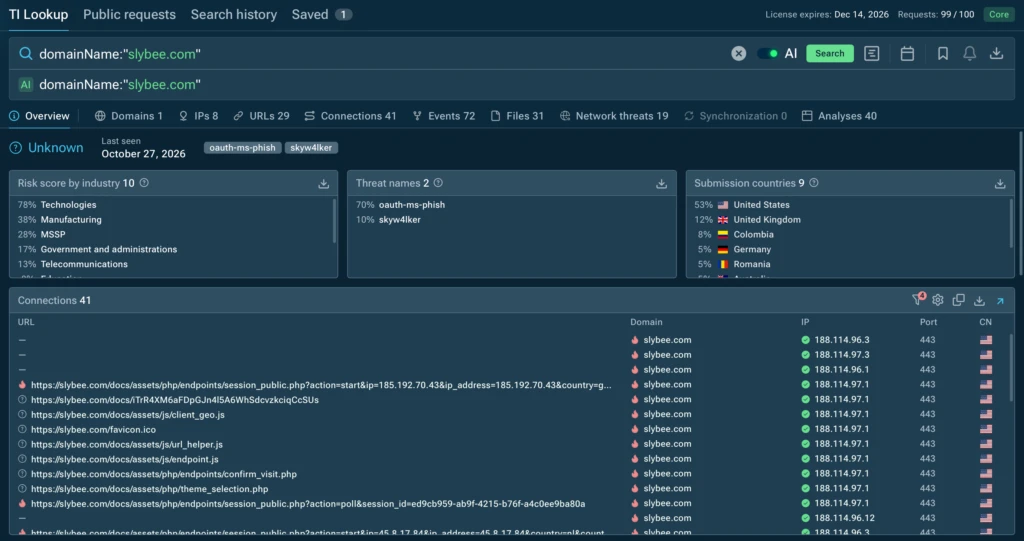Switch to the Public requests tab
This screenshot has width=1024, height=541.
[x=129, y=14]
